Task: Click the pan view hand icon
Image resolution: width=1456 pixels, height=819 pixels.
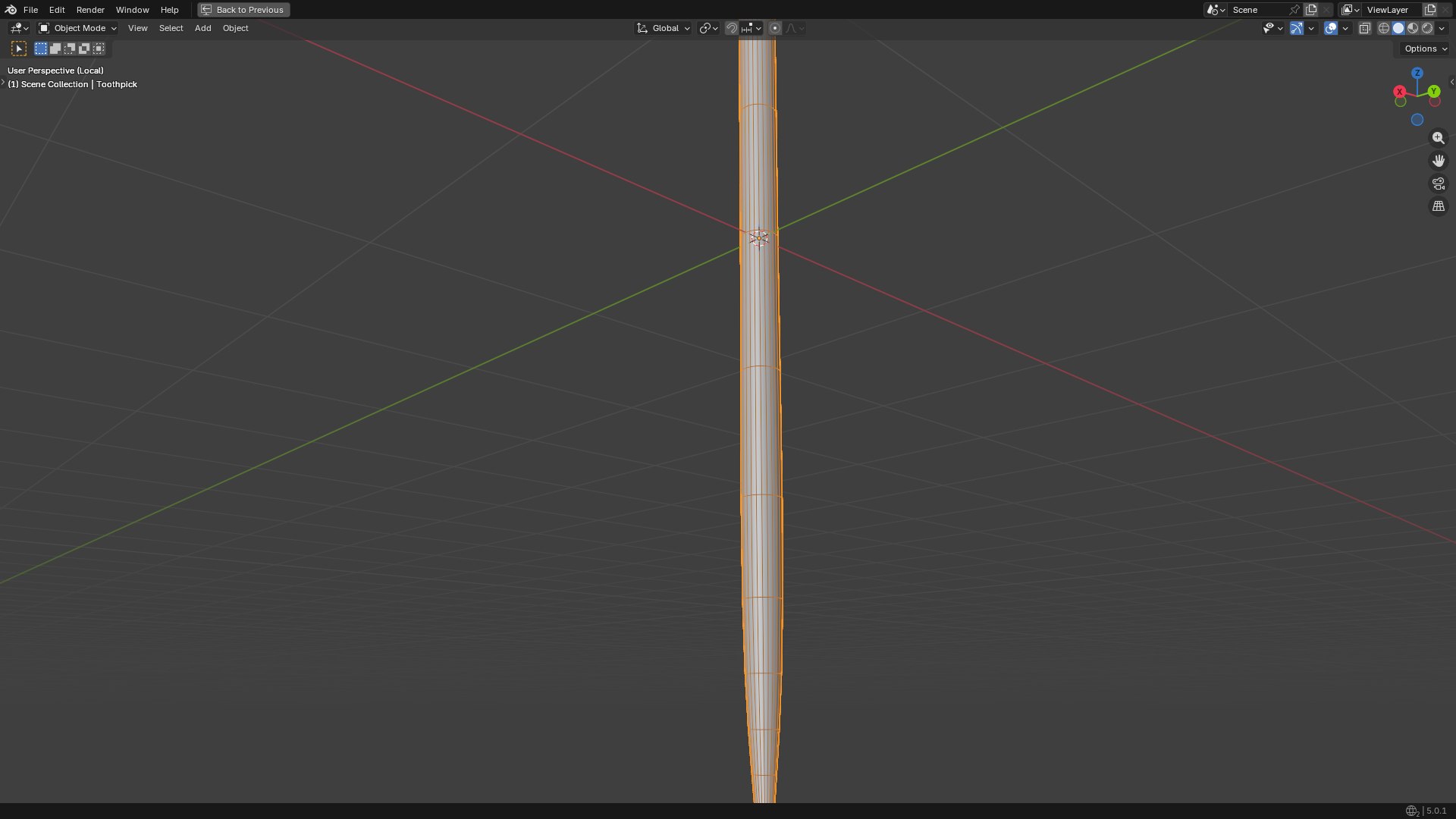Action: point(1439,161)
